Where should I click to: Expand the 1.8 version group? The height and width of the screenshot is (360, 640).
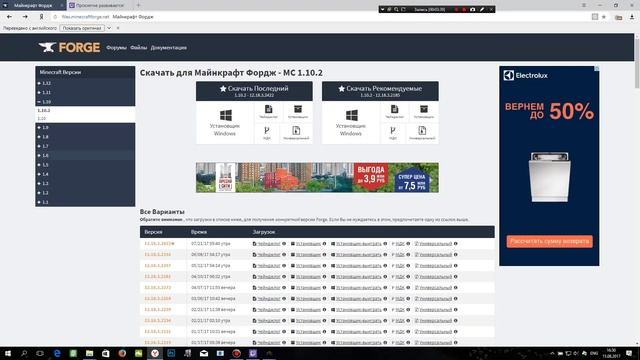click(x=85, y=137)
